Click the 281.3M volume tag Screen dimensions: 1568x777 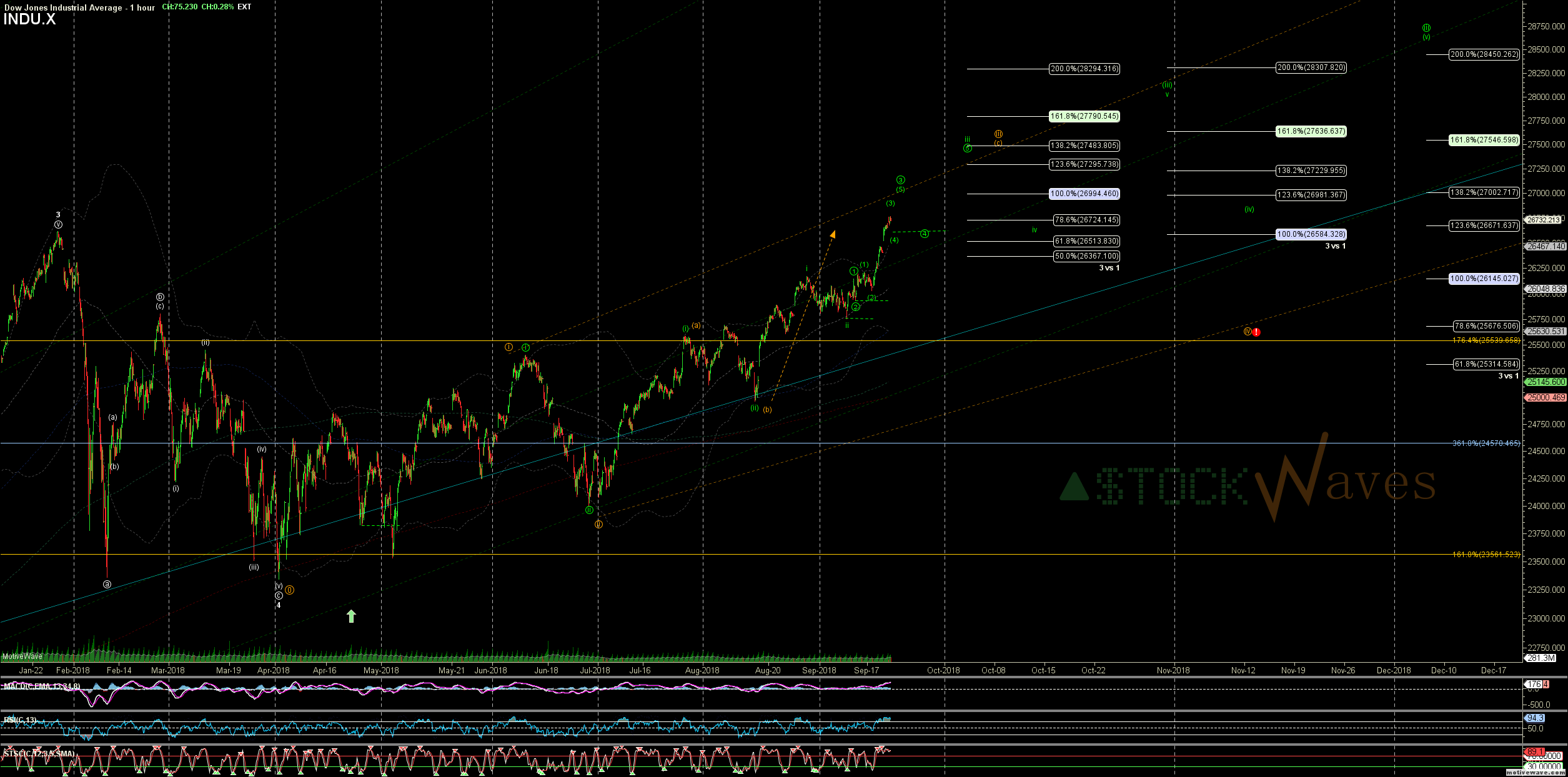pyautogui.click(x=1541, y=658)
